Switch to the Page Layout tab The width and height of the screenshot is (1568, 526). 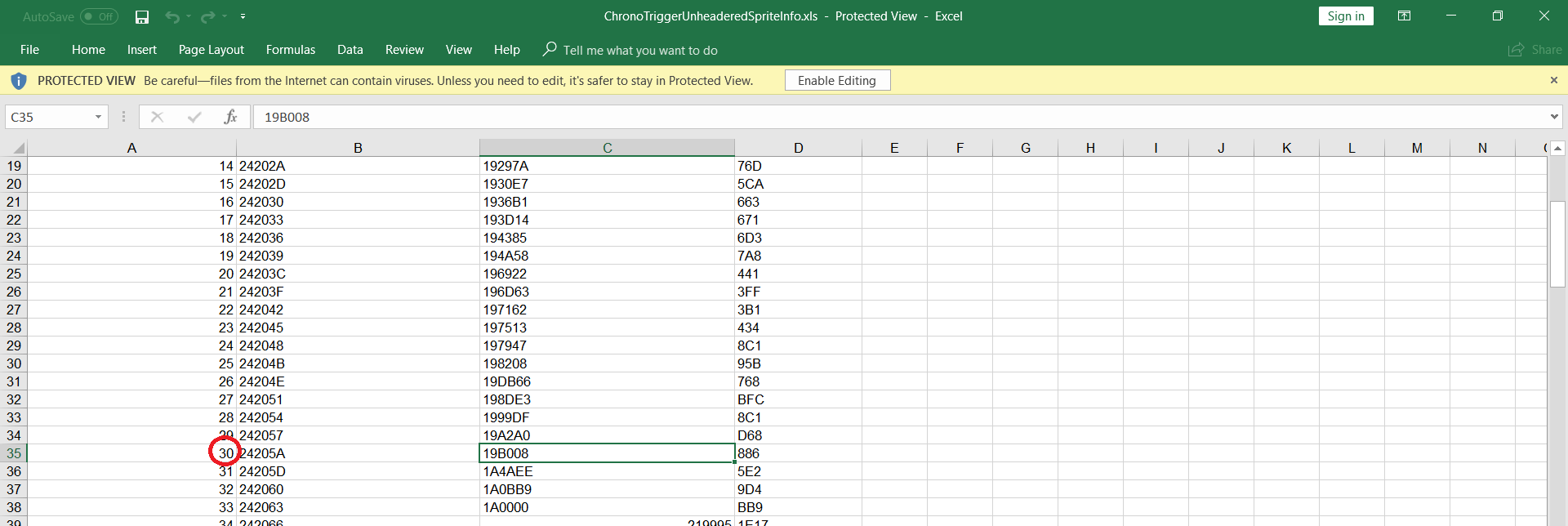click(211, 50)
